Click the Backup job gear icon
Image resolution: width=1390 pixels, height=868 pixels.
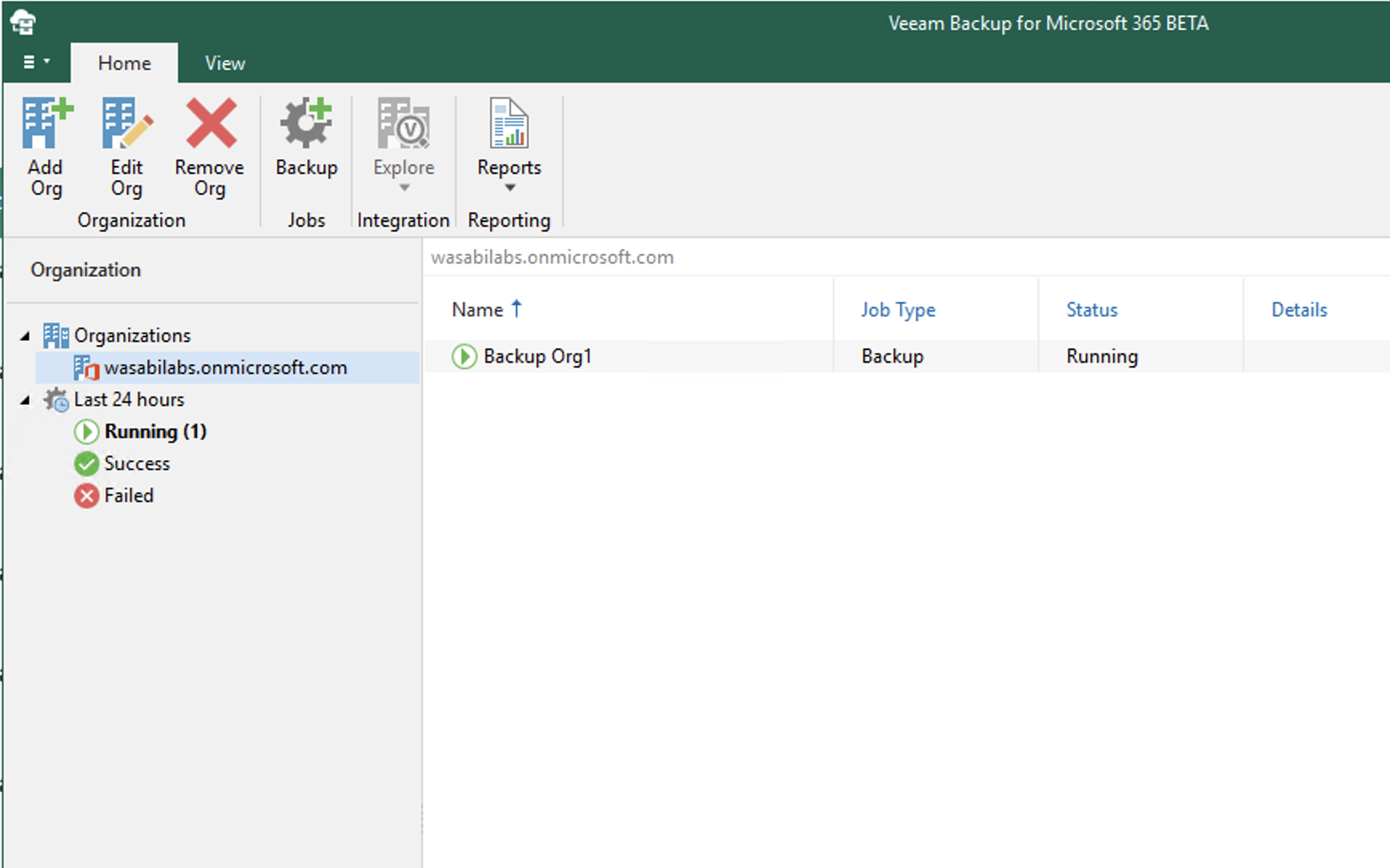306,123
